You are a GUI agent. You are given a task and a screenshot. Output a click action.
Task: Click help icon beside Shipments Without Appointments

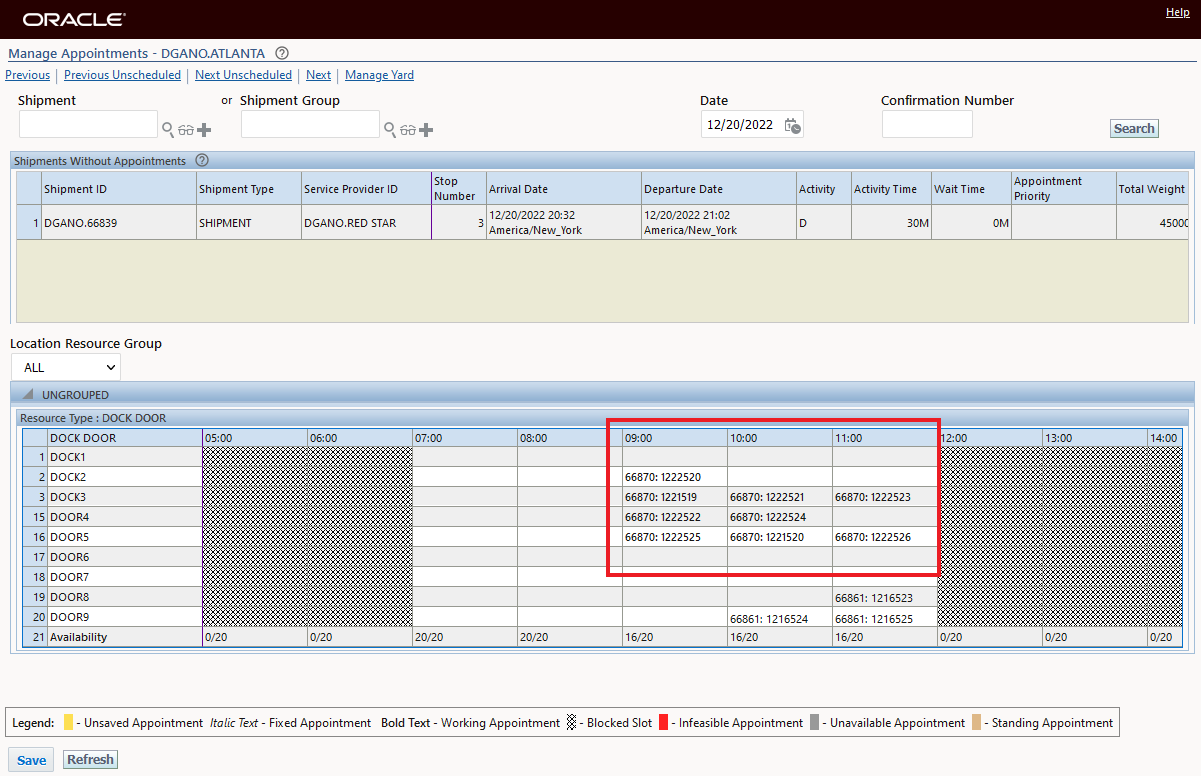[202, 161]
